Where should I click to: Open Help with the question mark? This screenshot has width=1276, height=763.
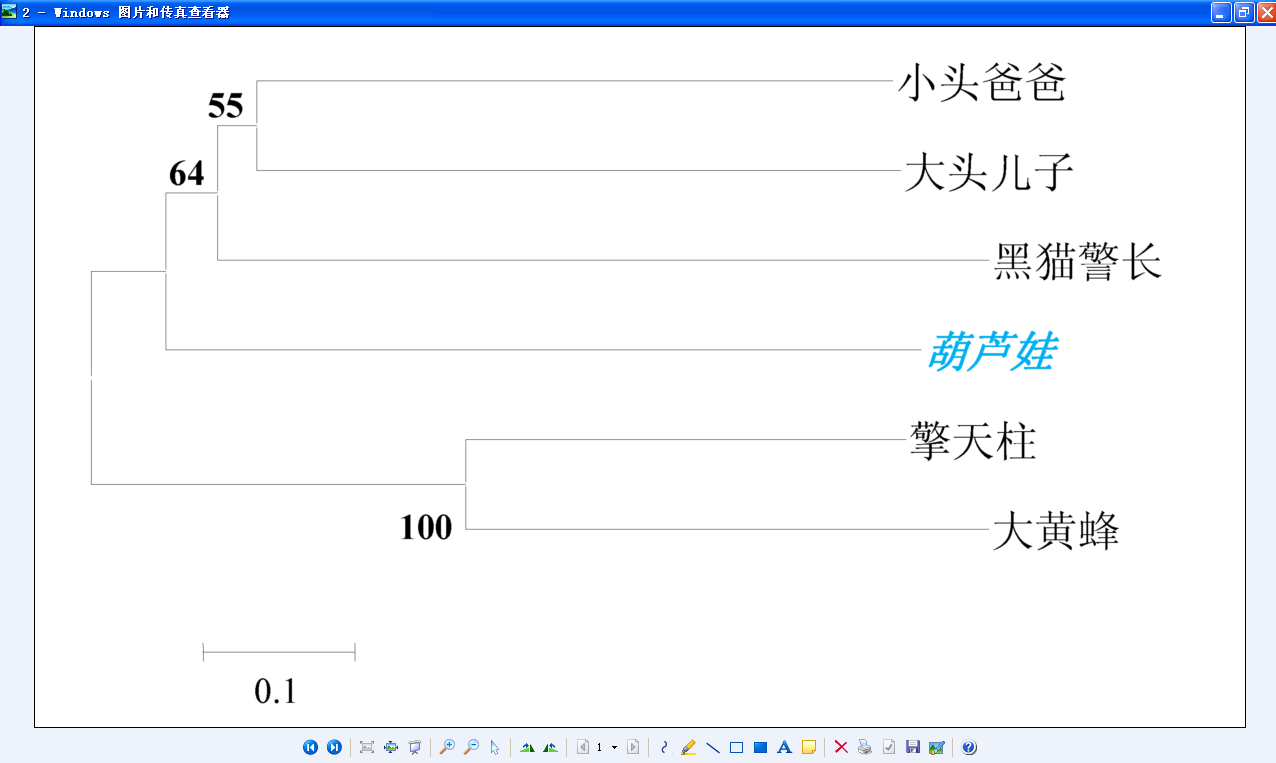[969, 747]
